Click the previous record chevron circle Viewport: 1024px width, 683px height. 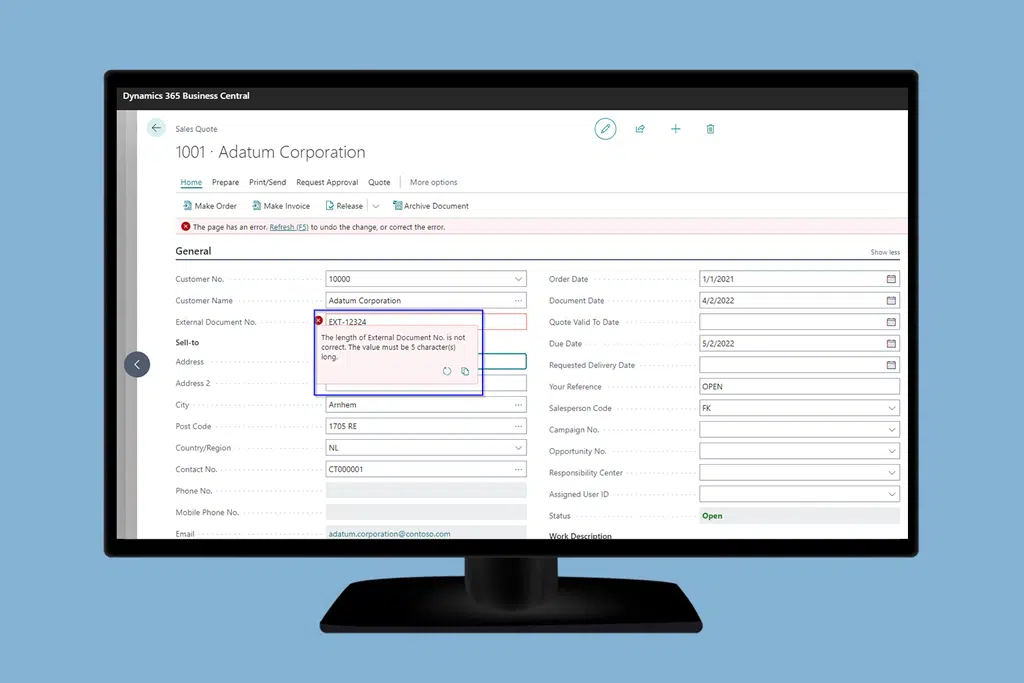pyautogui.click(x=137, y=364)
